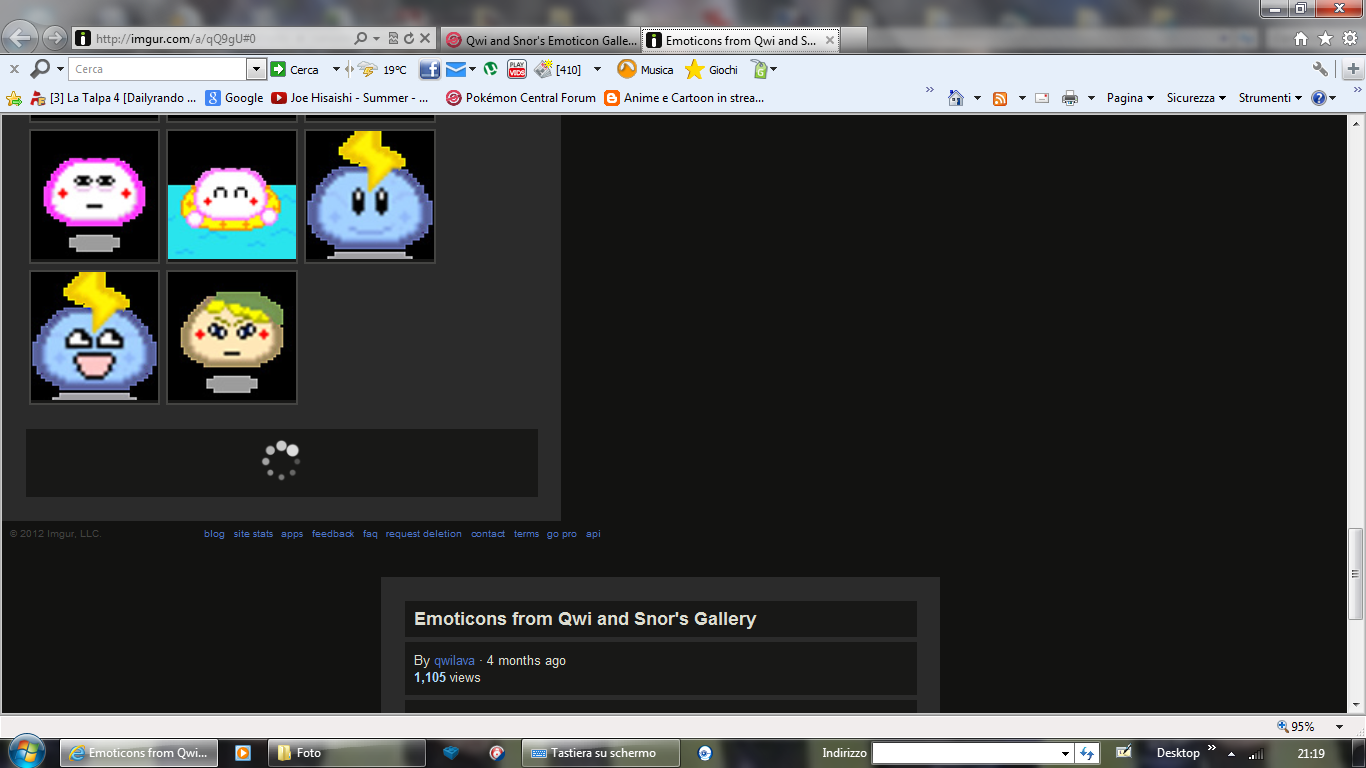This screenshot has width=1366, height=768.
Task: Open the Strumenti menu
Action: pos(1270,98)
